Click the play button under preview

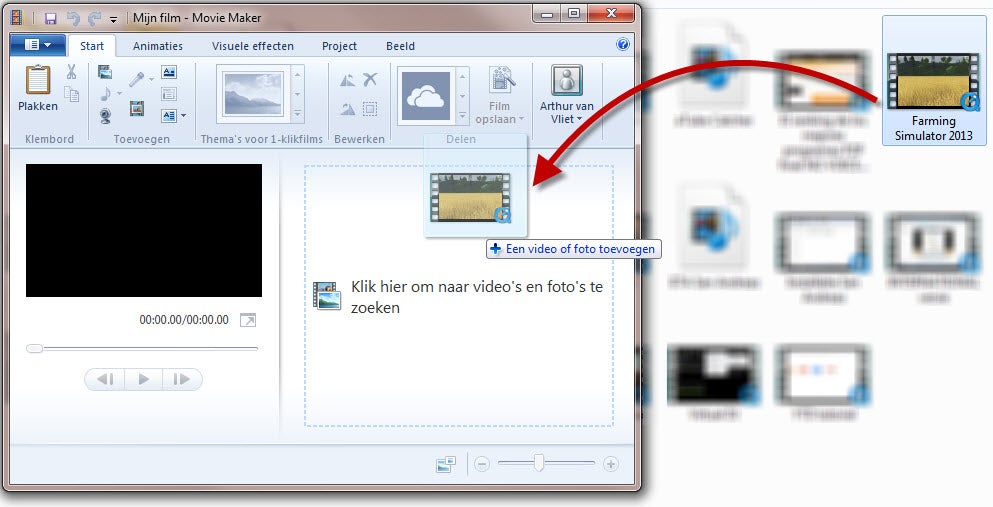(144, 379)
